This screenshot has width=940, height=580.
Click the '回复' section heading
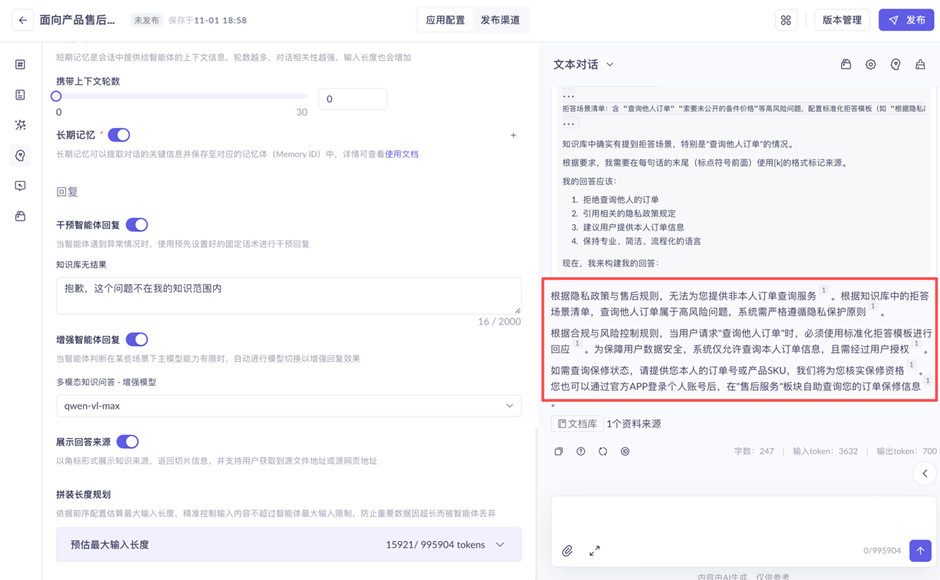click(67, 192)
